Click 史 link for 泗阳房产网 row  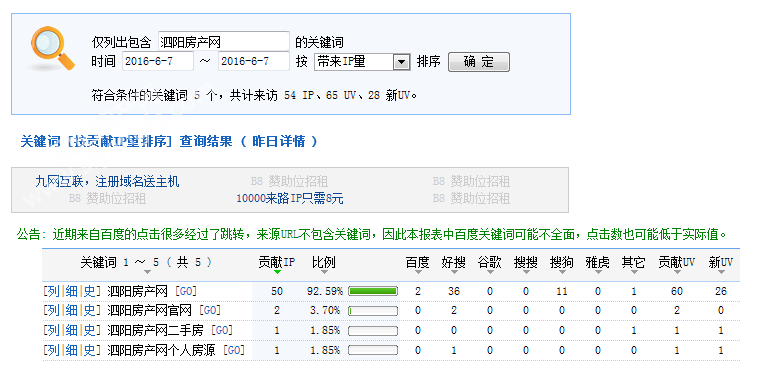pyautogui.click(x=89, y=291)
